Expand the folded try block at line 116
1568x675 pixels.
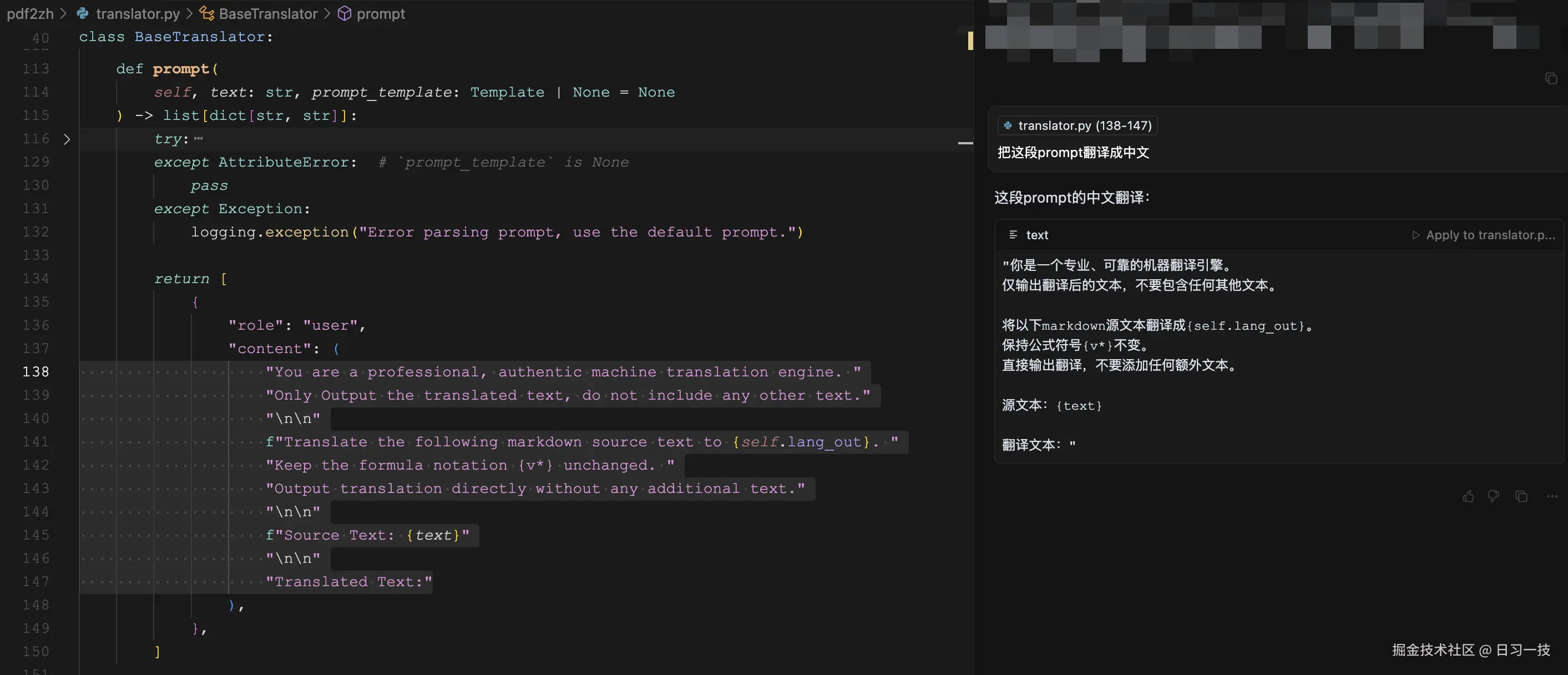pos(67,139)
